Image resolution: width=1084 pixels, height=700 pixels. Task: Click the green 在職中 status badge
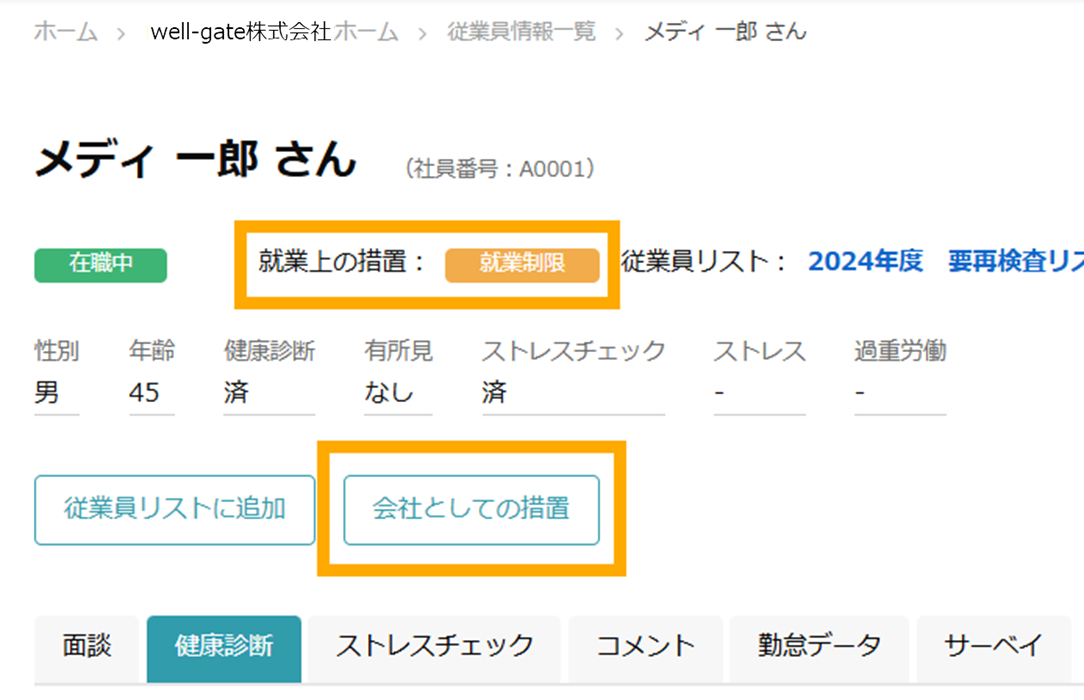click(x=101, y=265)
